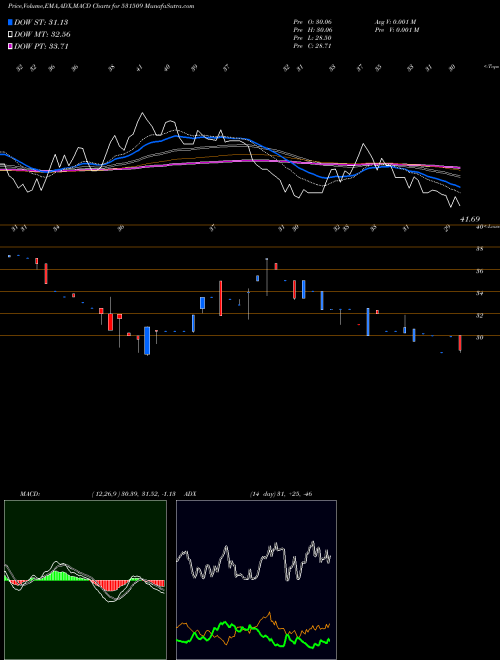Click the 'DOW MT: 32.56' label

pos(42,35)
